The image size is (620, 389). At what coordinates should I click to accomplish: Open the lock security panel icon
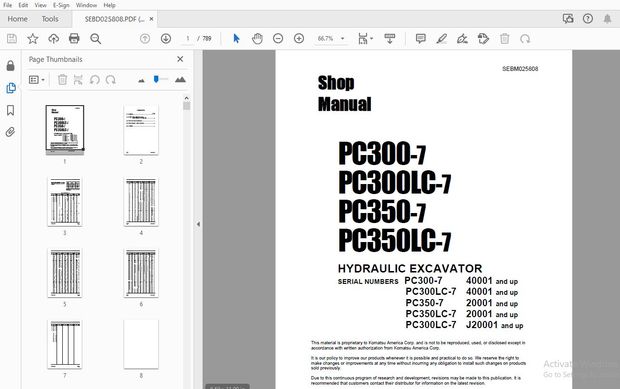click(11, 66)
